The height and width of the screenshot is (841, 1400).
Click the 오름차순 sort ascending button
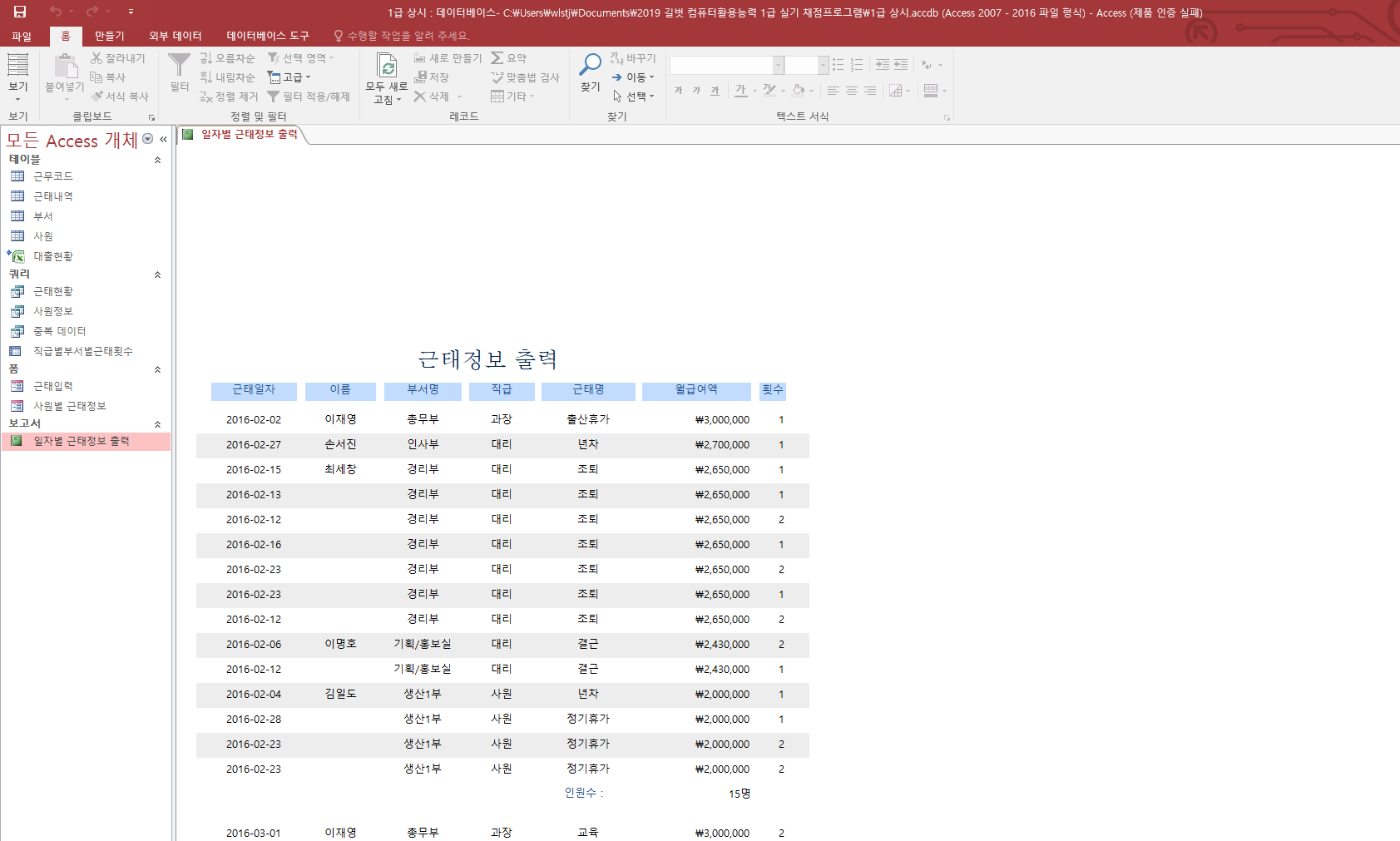click(227, 58)
